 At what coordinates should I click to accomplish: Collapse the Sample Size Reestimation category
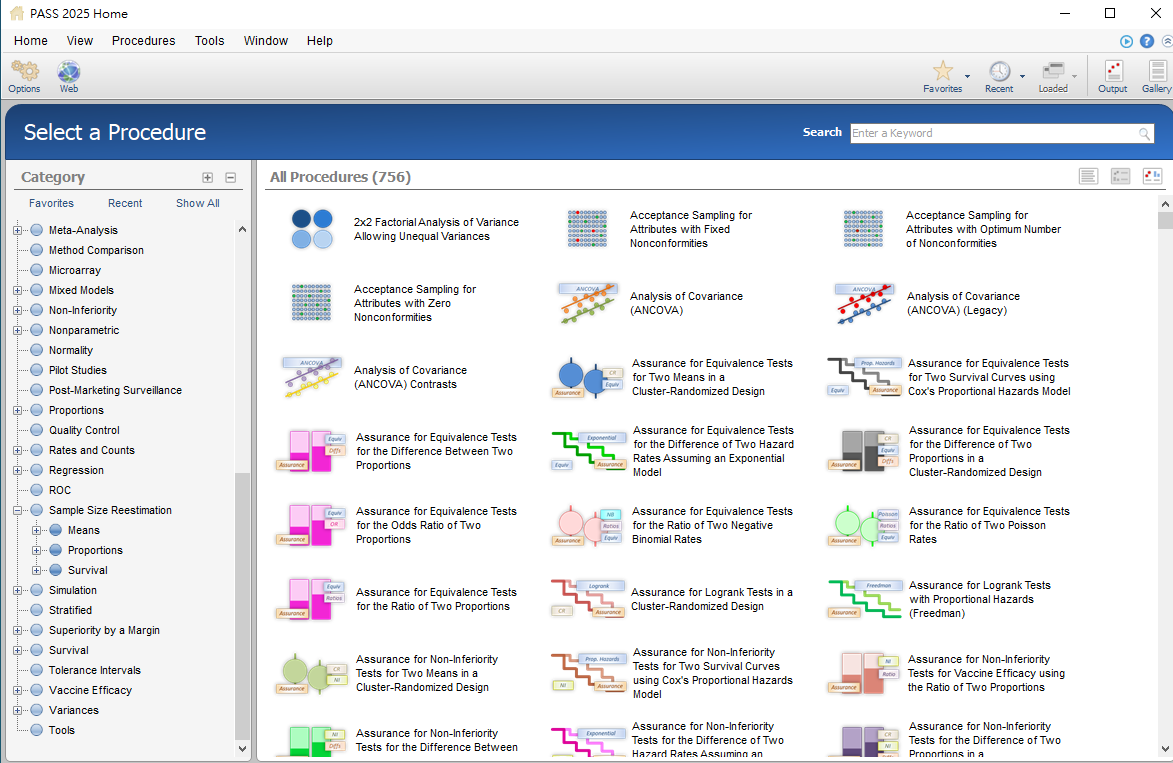(x=17, y=510)
